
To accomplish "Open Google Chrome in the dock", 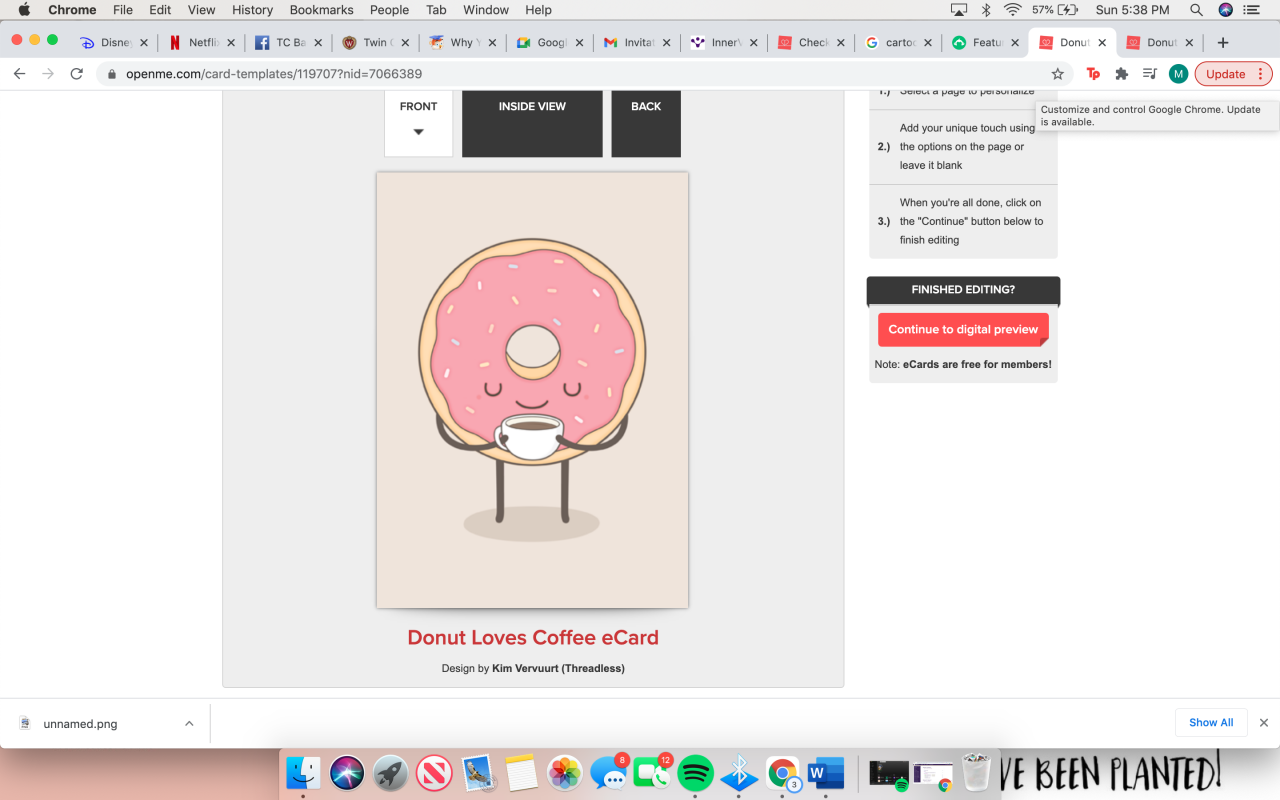I will coord(783,773).
